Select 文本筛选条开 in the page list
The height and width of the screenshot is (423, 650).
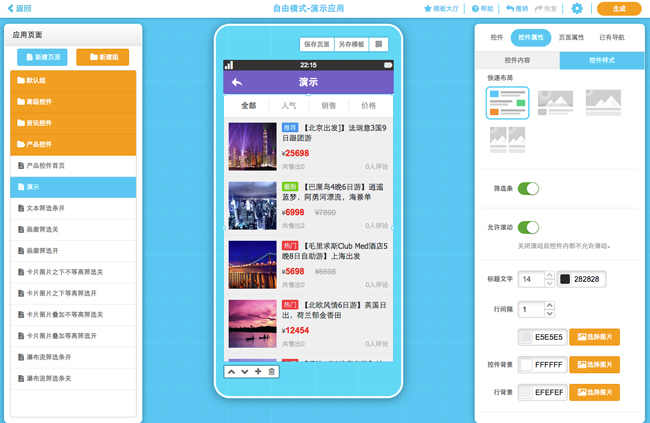coord(76,208)
